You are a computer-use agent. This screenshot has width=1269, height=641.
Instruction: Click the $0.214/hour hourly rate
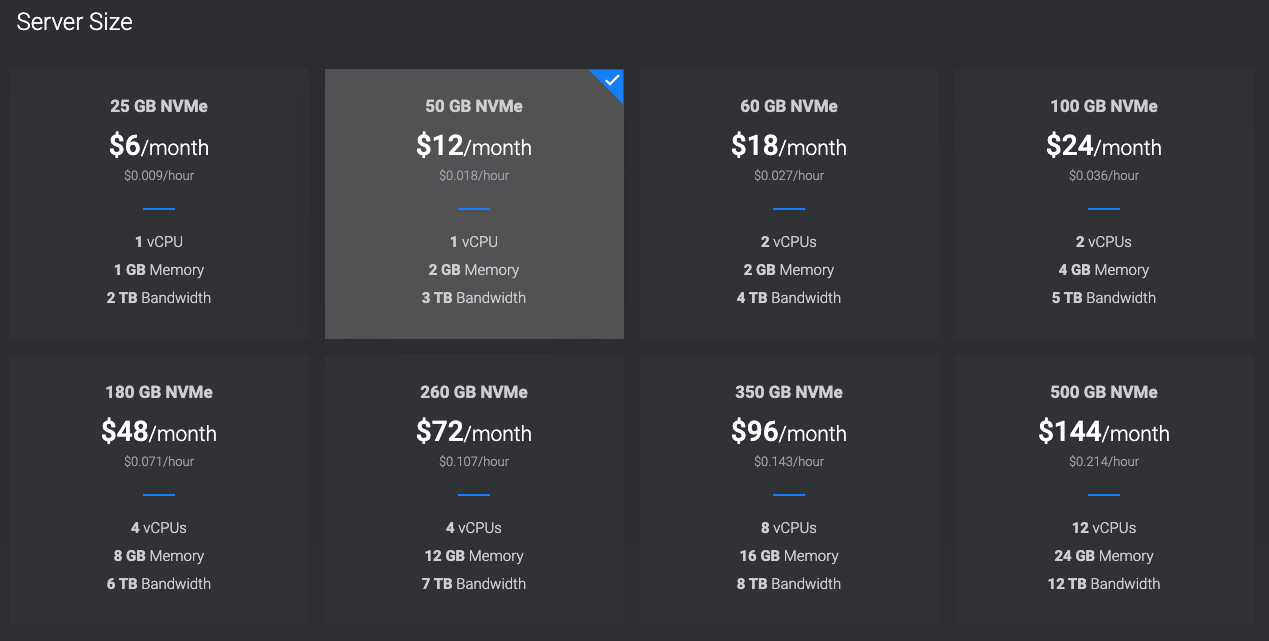click(x=1104, y=462)
